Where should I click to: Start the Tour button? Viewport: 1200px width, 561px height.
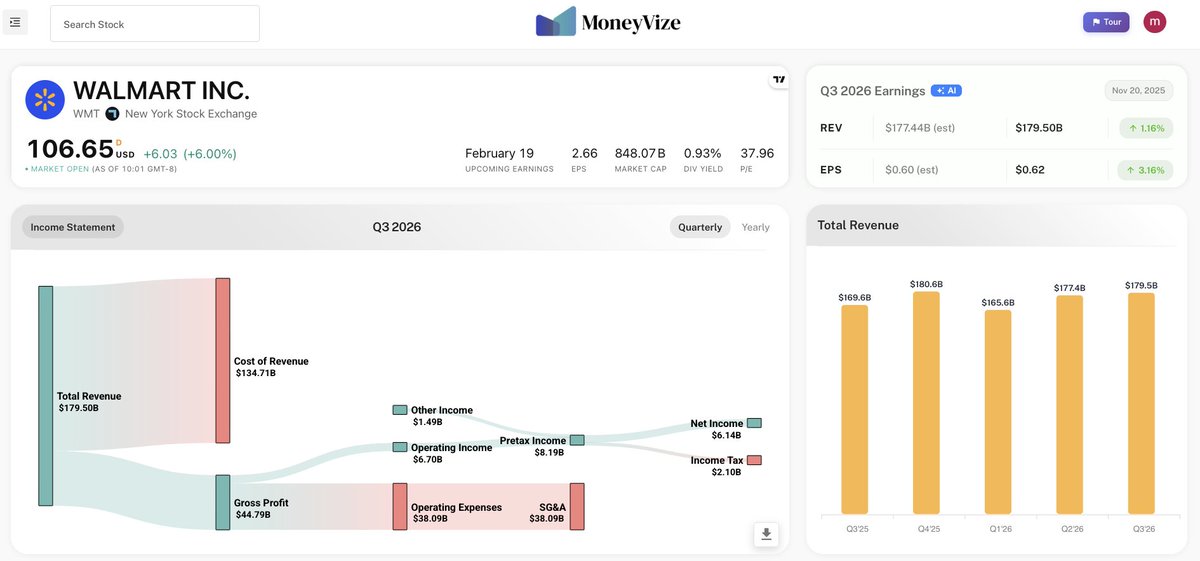point(1106,22)
